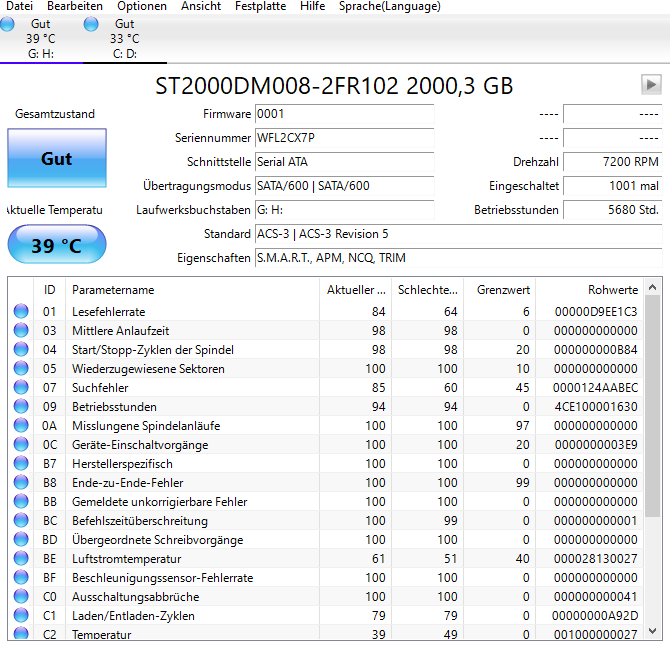
Task: Select raw value 00000D9EE1C3
Action: (596, 311)
